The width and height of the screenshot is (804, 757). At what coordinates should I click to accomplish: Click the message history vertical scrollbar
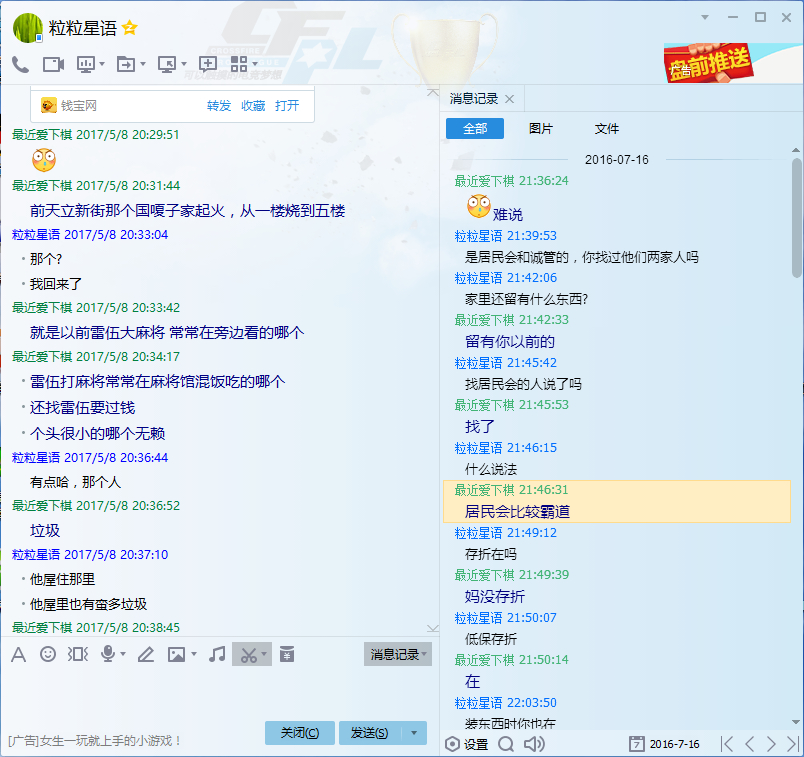[x=796, y=217]
